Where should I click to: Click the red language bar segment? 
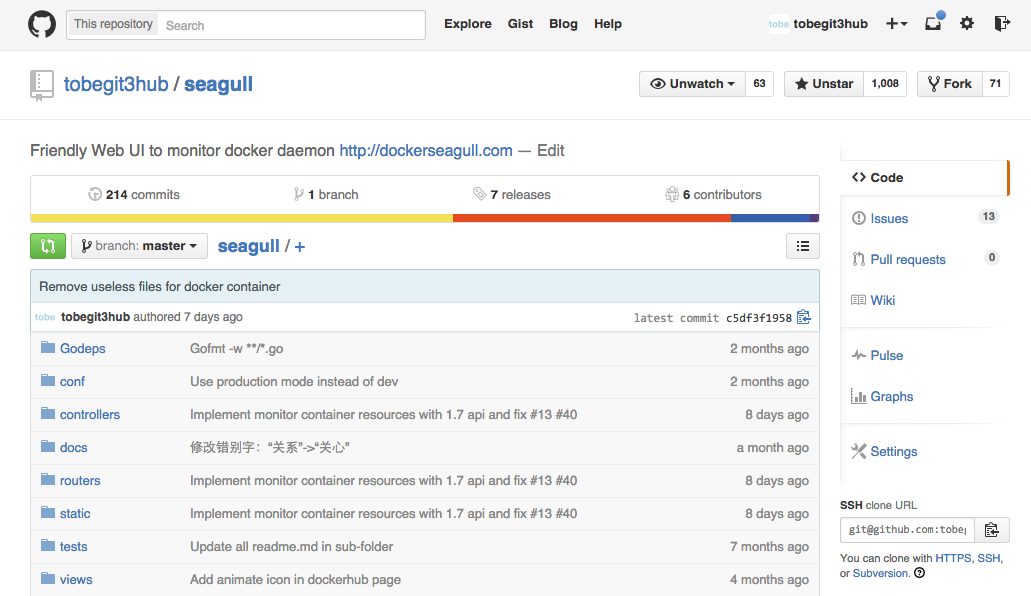pyautogui.click(x=592, y=218)
